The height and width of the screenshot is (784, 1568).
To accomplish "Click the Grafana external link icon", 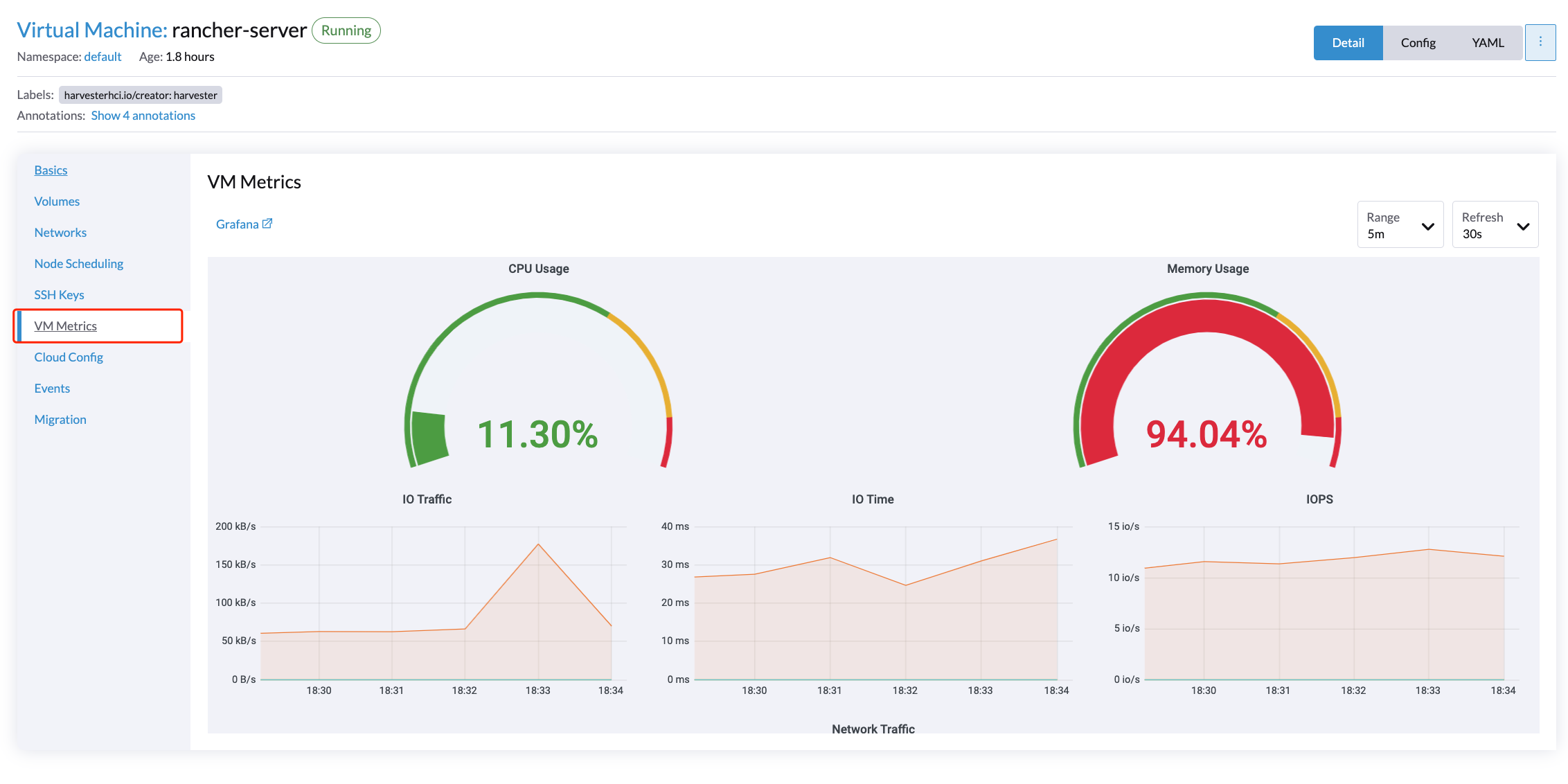I will [x=267, y=223].
